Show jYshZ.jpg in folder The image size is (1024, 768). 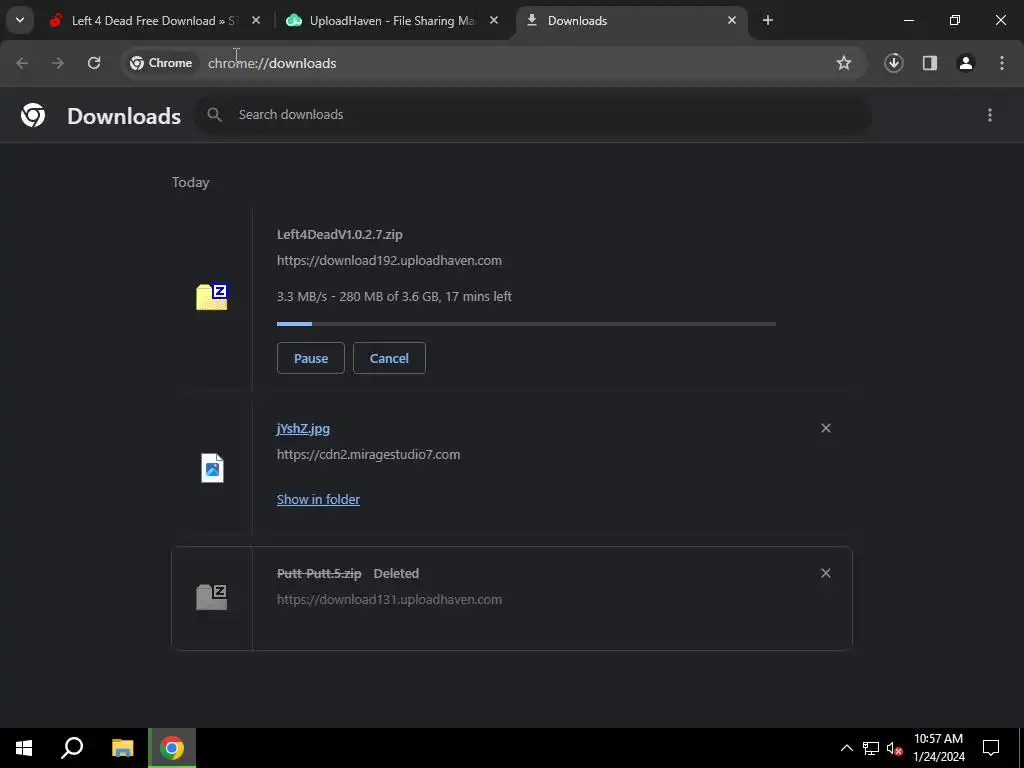click(318, 500)
